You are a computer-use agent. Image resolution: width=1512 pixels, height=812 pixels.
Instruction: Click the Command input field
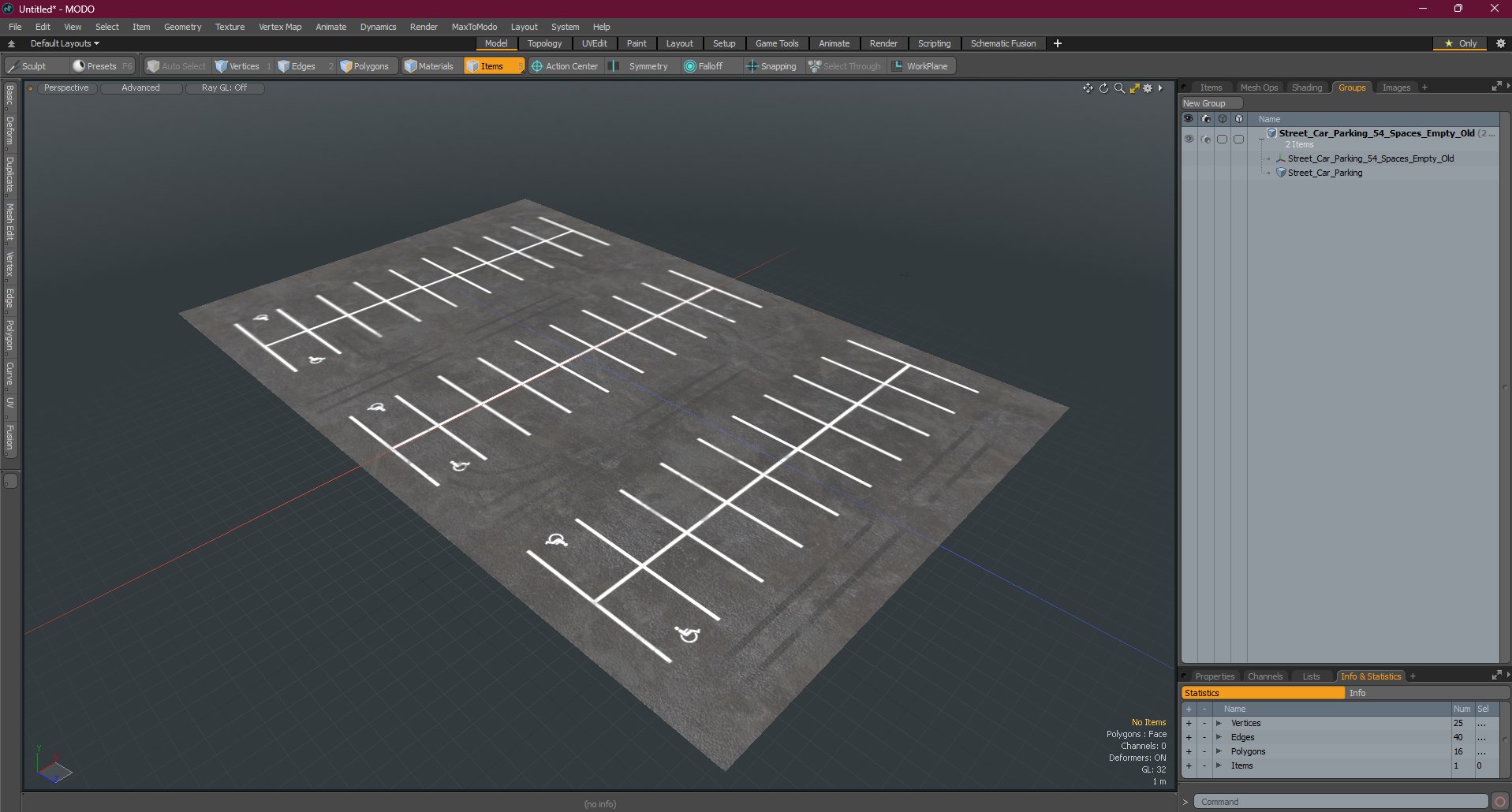[1340, 802]
